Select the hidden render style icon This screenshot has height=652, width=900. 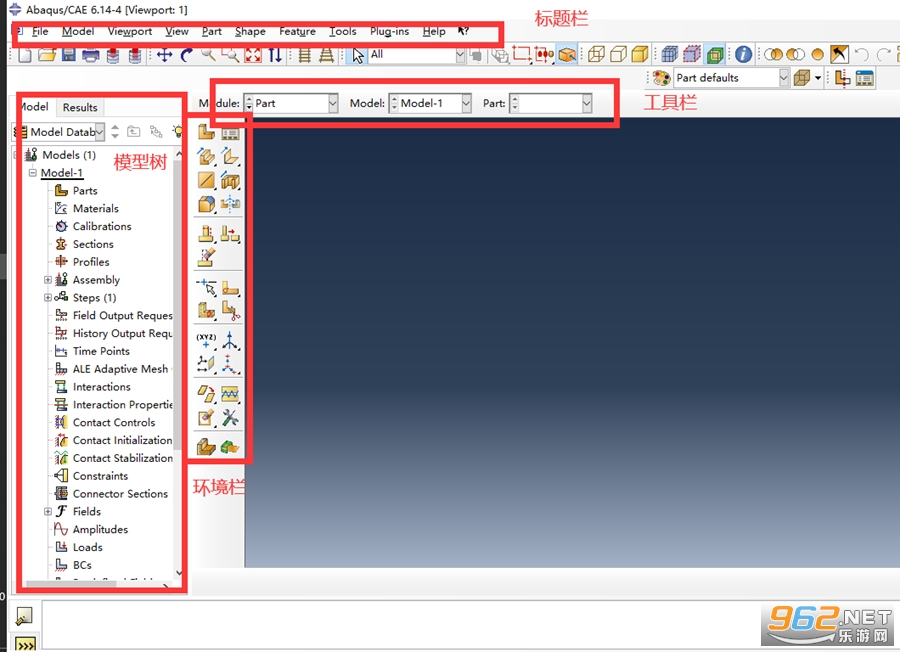[618, 55]
